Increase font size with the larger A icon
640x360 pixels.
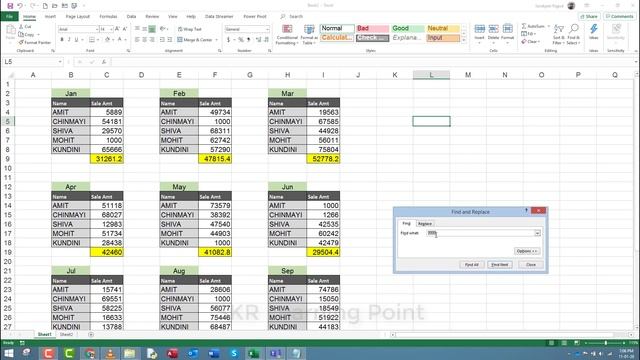coord(117,29)
